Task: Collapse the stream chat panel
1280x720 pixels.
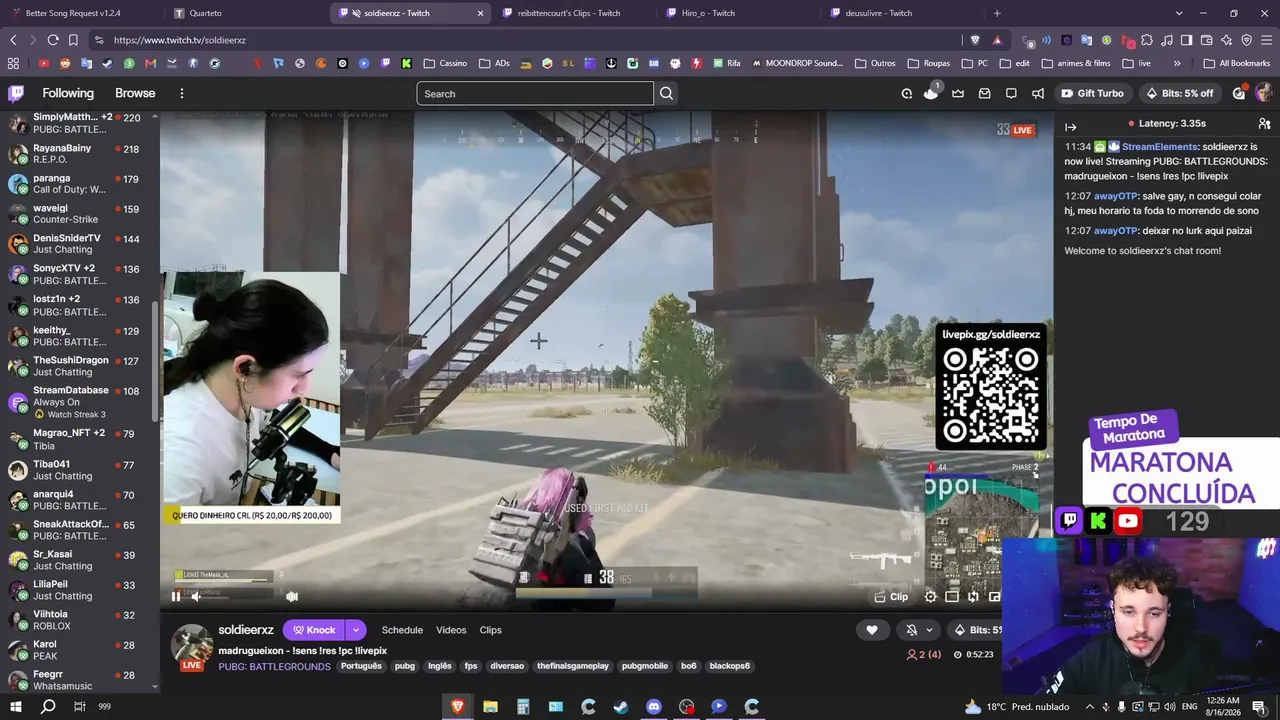Action: click(1070, 127)
